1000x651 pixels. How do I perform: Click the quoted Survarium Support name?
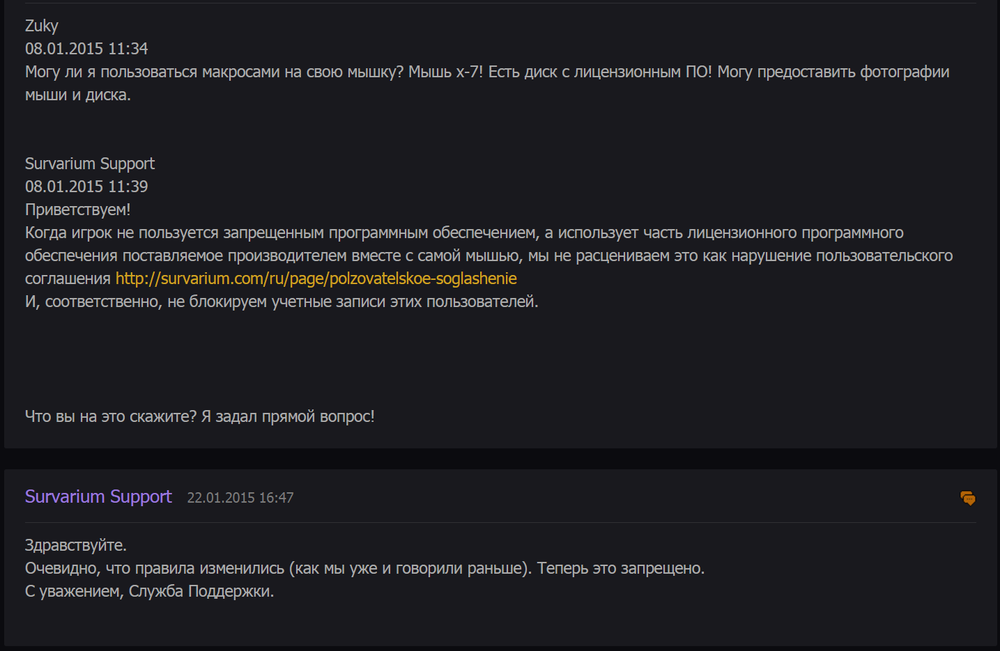[x=90, y=163]
